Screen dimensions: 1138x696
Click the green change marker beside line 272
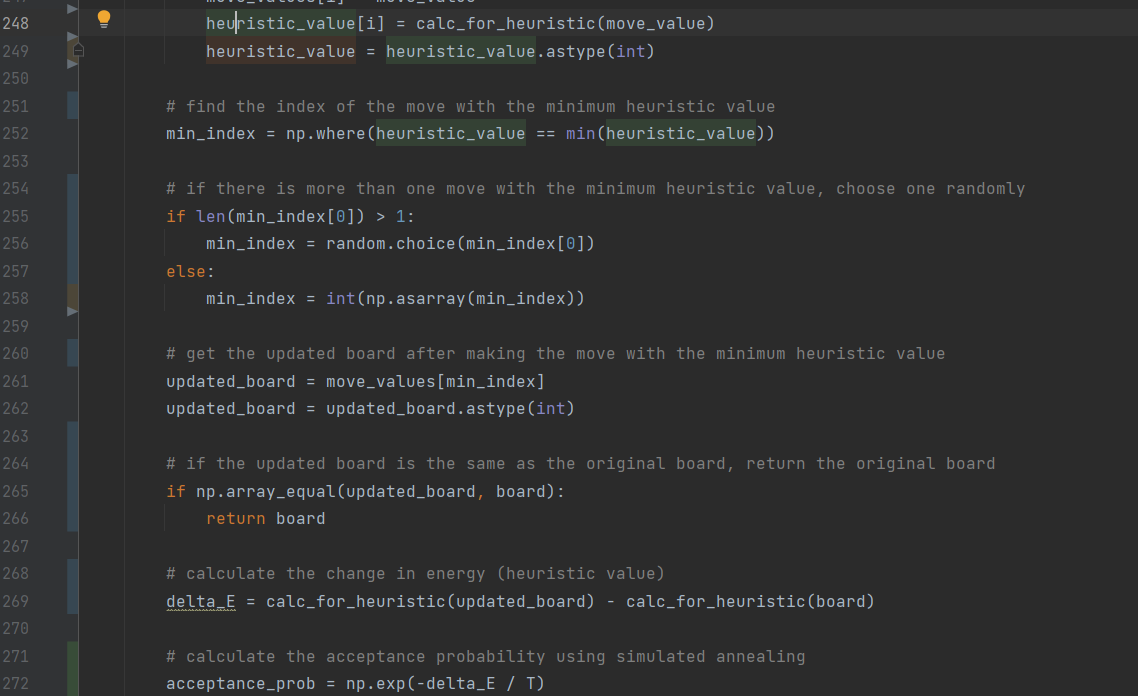[x=72, y=683]
